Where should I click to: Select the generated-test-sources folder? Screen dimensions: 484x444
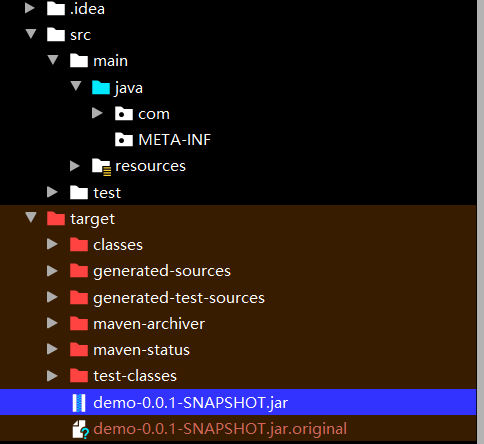(x=179, y=298)
